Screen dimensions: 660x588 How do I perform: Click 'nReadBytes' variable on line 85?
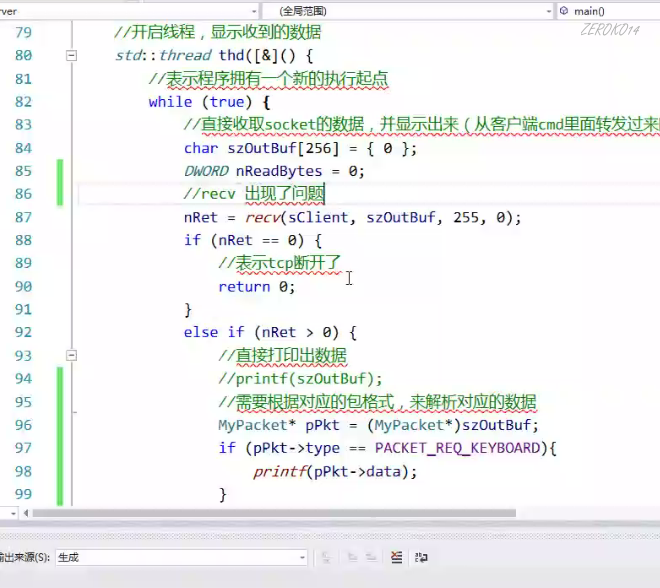point(279,171)
